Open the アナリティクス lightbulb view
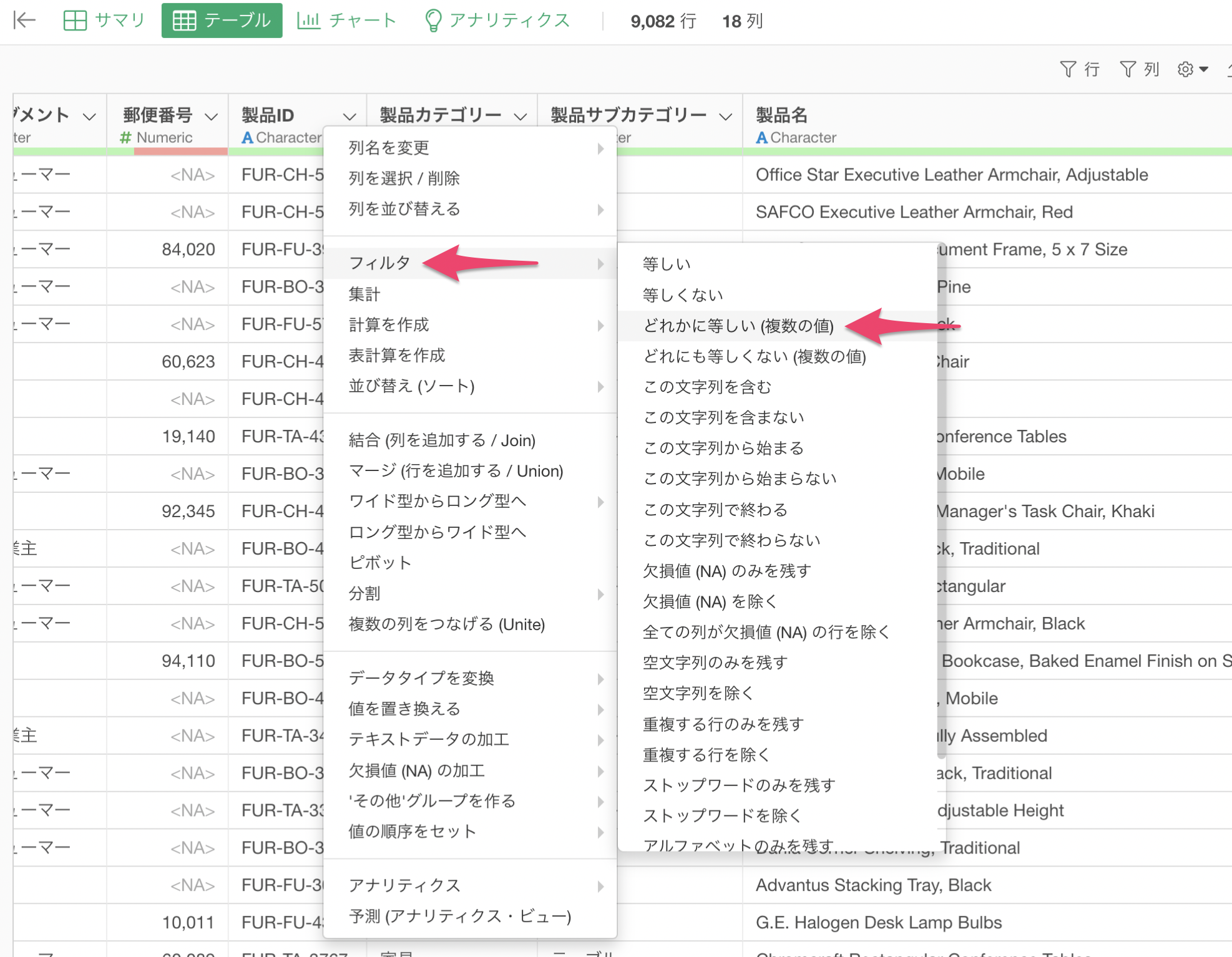 point(497,21)
